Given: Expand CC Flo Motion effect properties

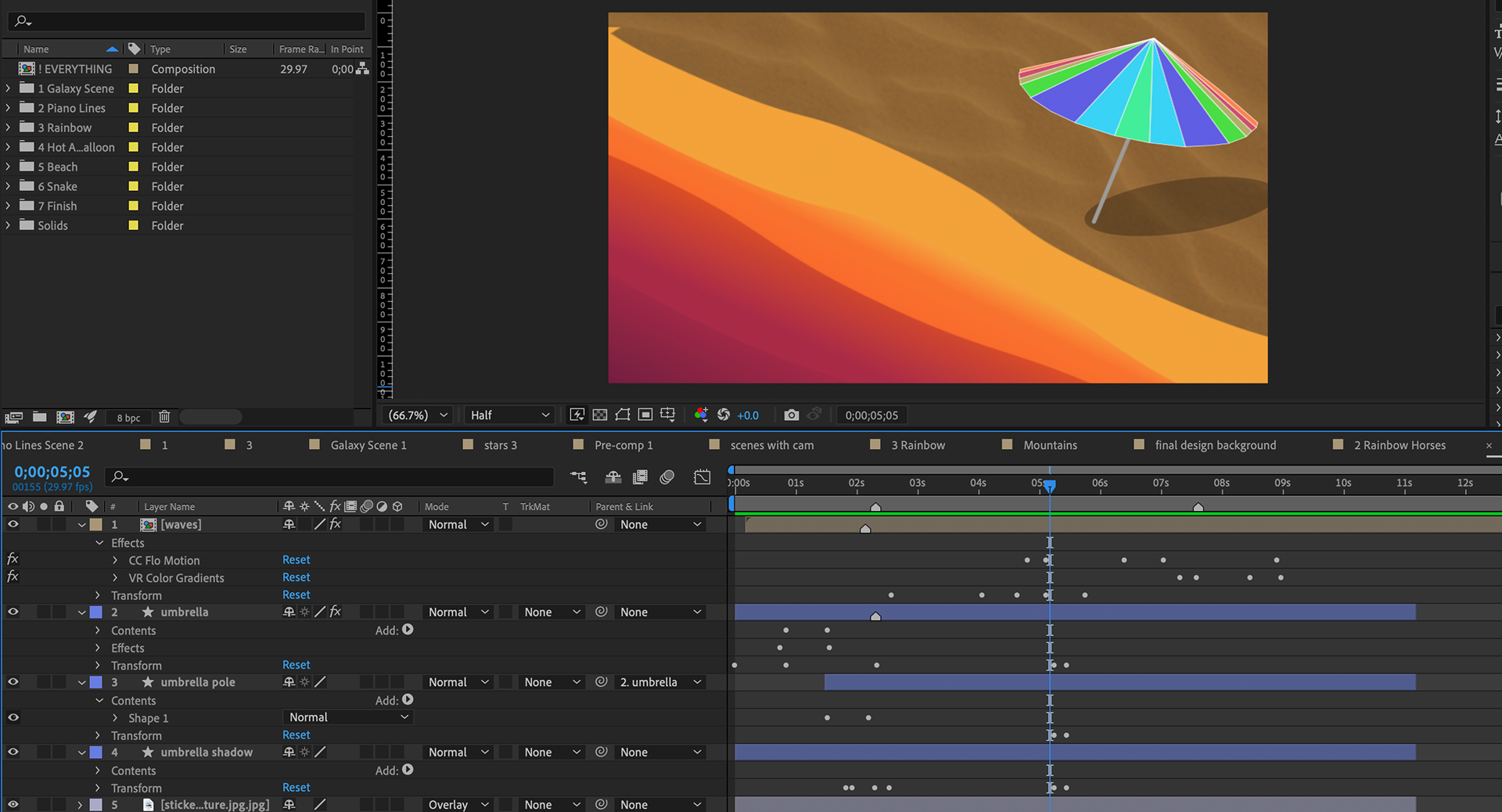Looking at the screenshot, I should tap(115, 560).
